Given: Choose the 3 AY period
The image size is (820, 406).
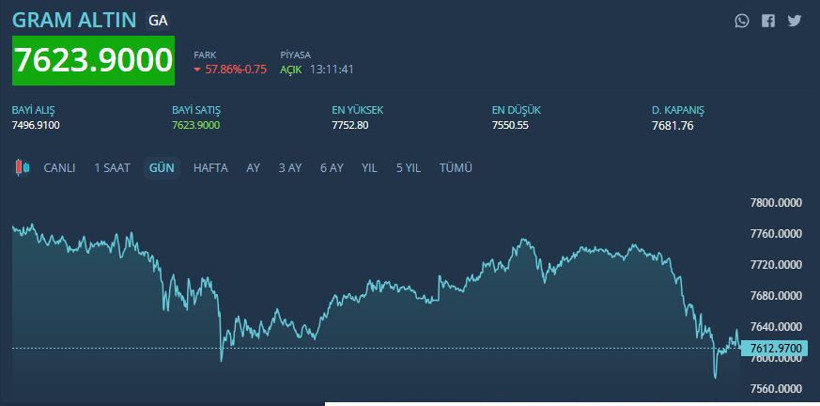Looking at the screenshot, I should point(290,168).
